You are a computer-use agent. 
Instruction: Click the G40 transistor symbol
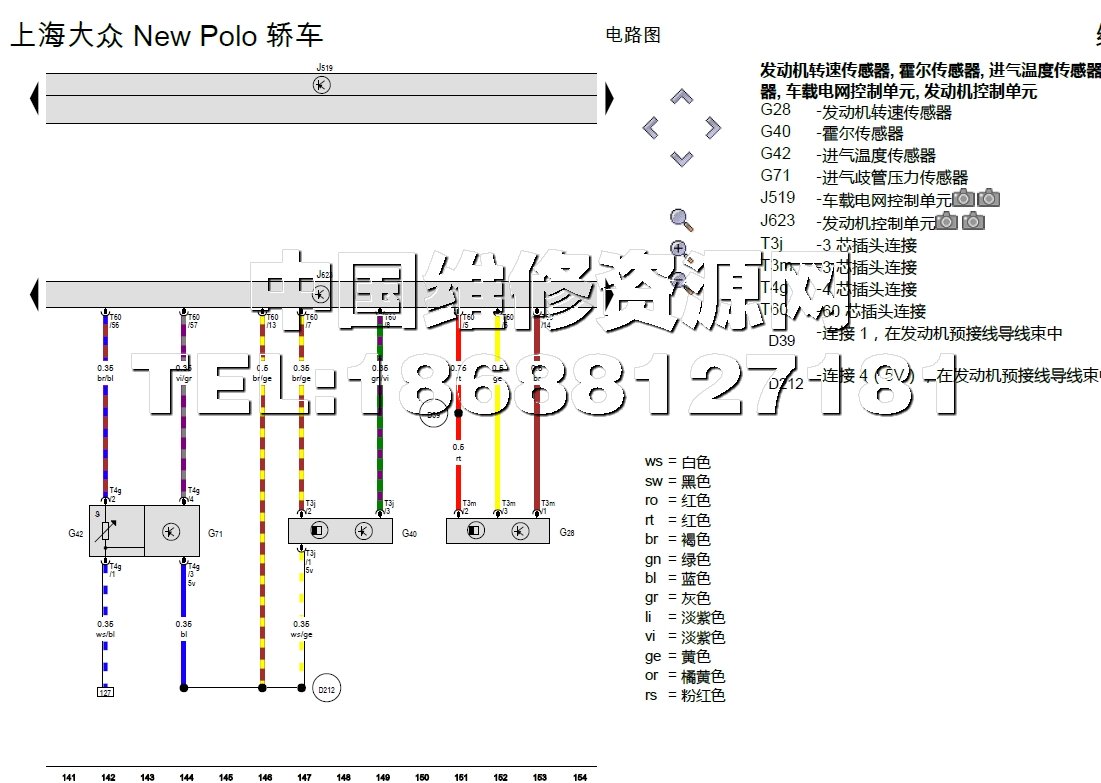[363, 530]
